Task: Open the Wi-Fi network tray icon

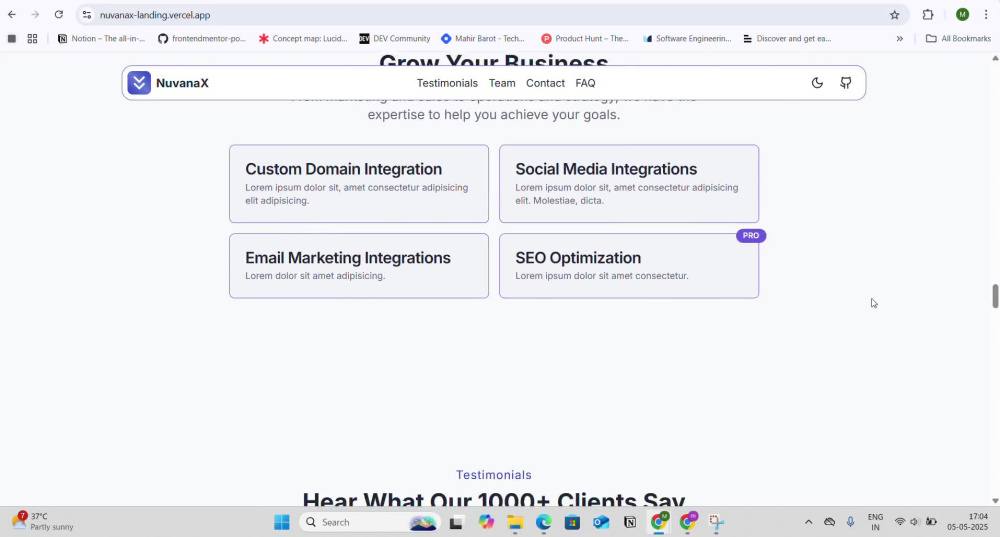Action: [x=899, y=522]
